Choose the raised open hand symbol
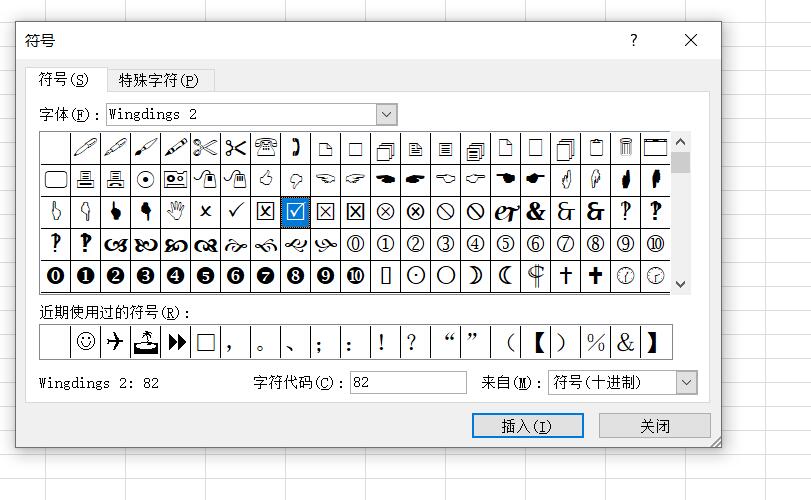The width and height of the screenshot is (811, 500). click(x=175, y=211)
